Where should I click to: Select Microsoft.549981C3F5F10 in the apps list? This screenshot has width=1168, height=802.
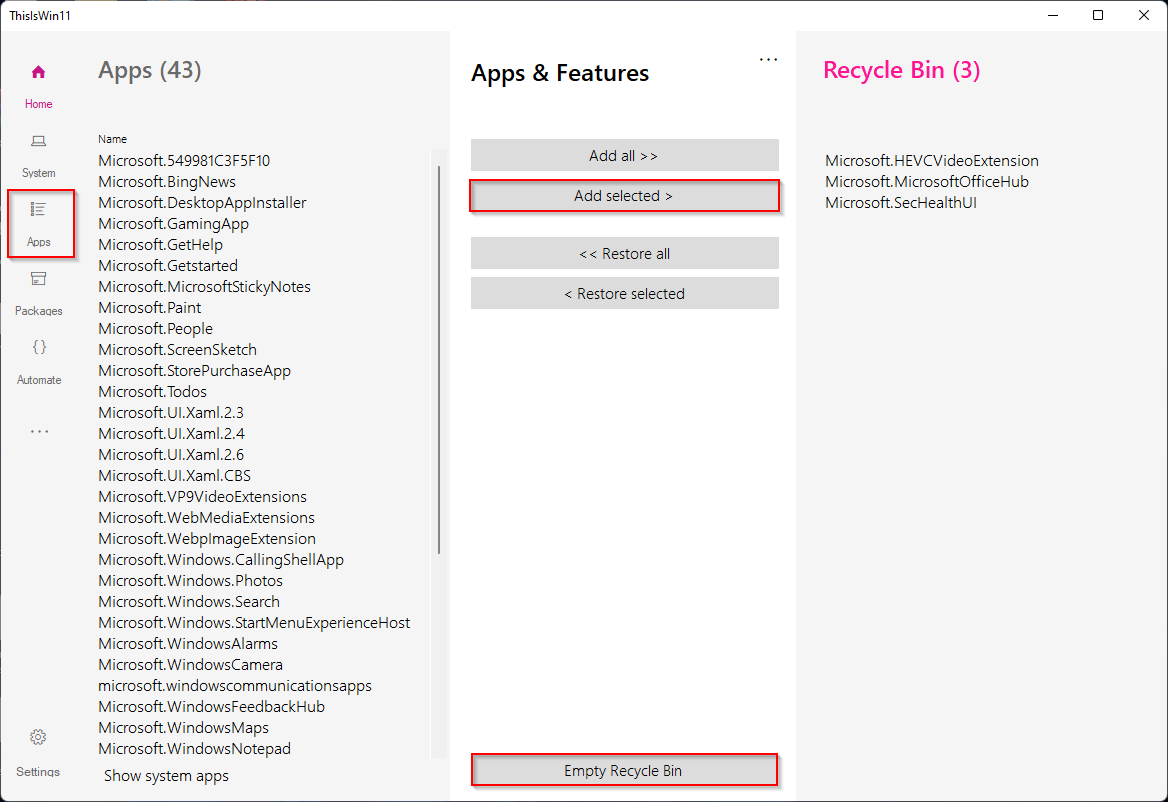(184, 161)
